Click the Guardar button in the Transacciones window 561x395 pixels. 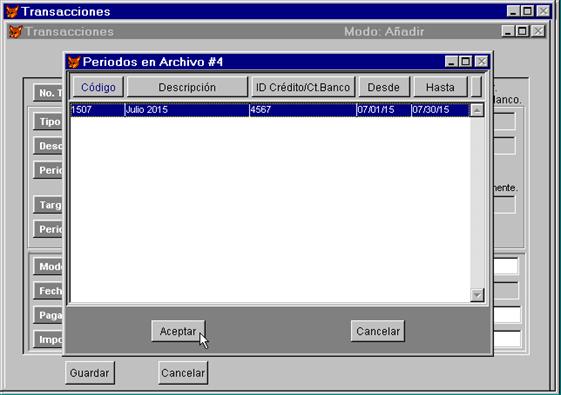90,373
